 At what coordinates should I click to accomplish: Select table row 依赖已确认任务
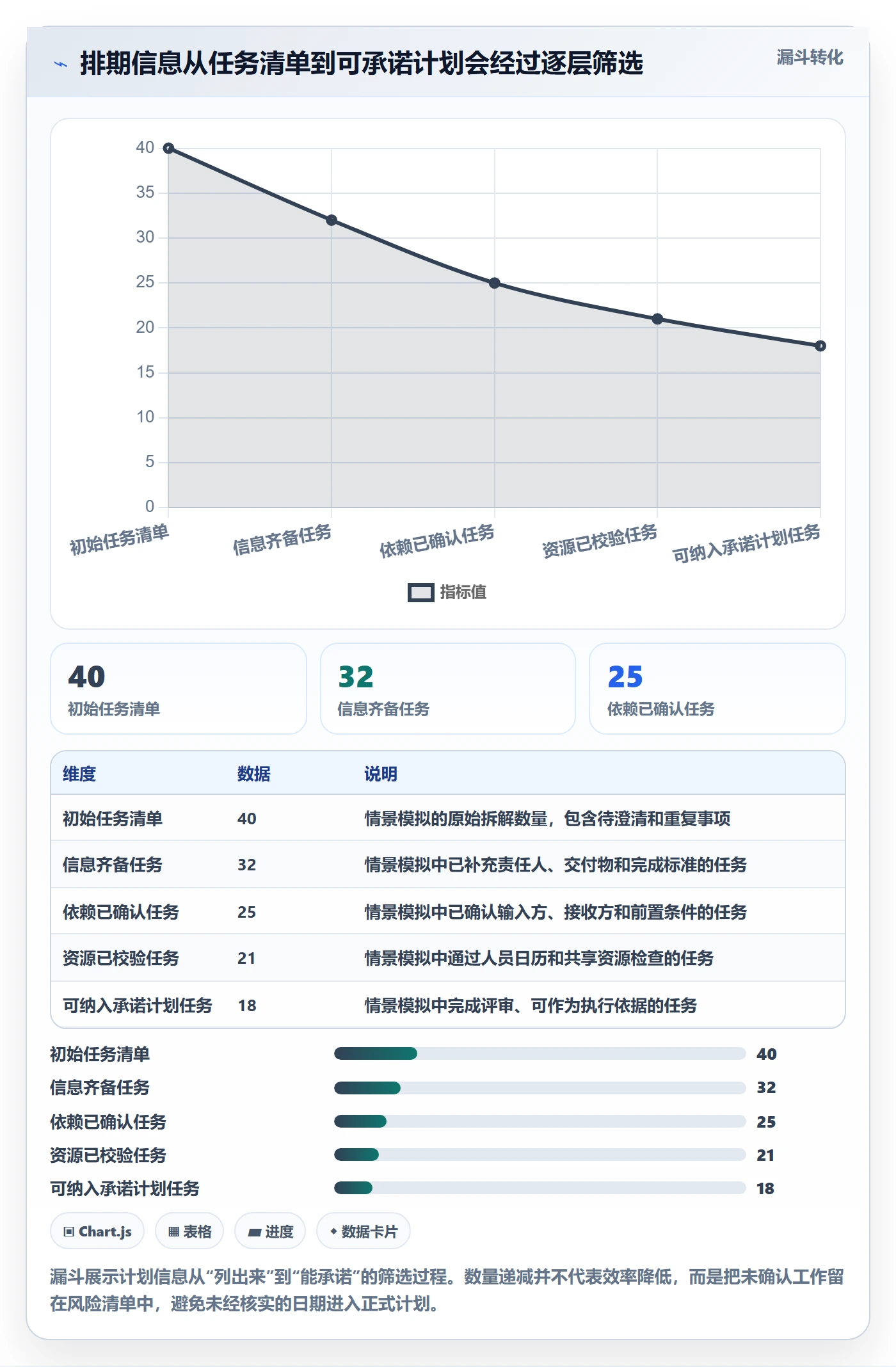click(x=448, y=911)
